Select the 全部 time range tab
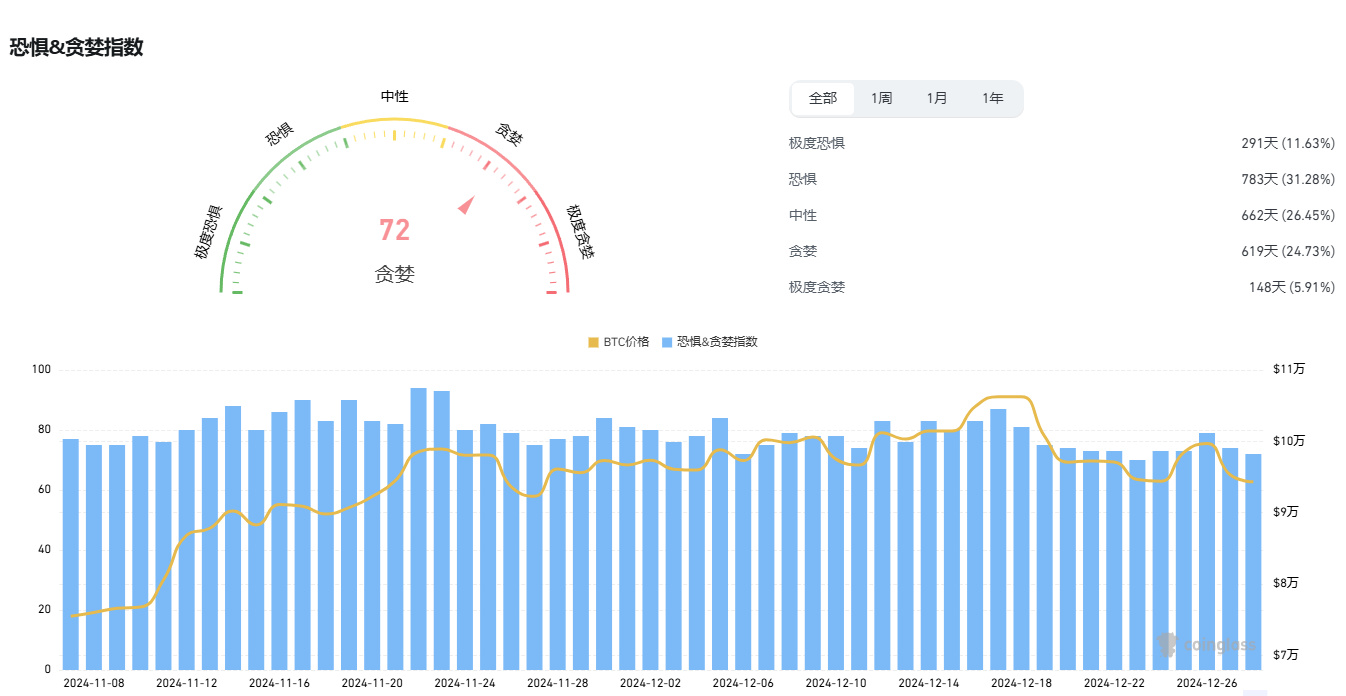Image resolution: width=1346 pixels, height=696 pixels. tap(823, 99)
